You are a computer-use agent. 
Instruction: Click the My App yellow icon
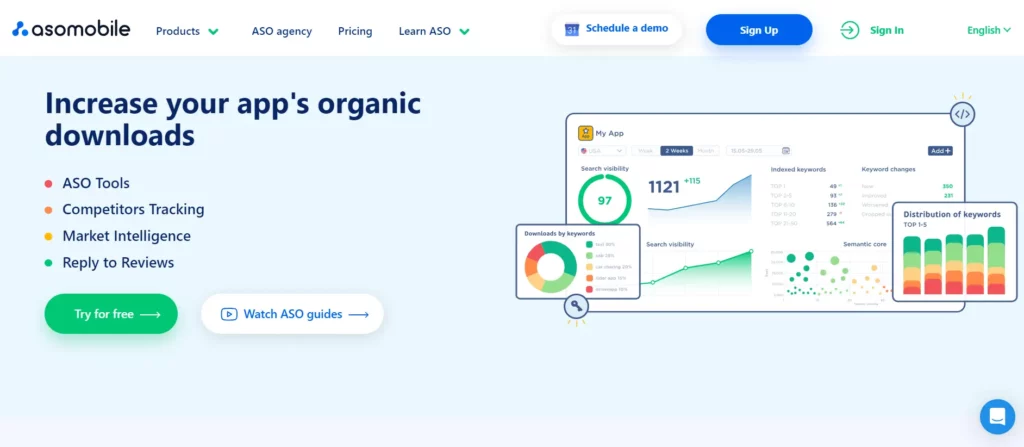click(x=585, y=132)
